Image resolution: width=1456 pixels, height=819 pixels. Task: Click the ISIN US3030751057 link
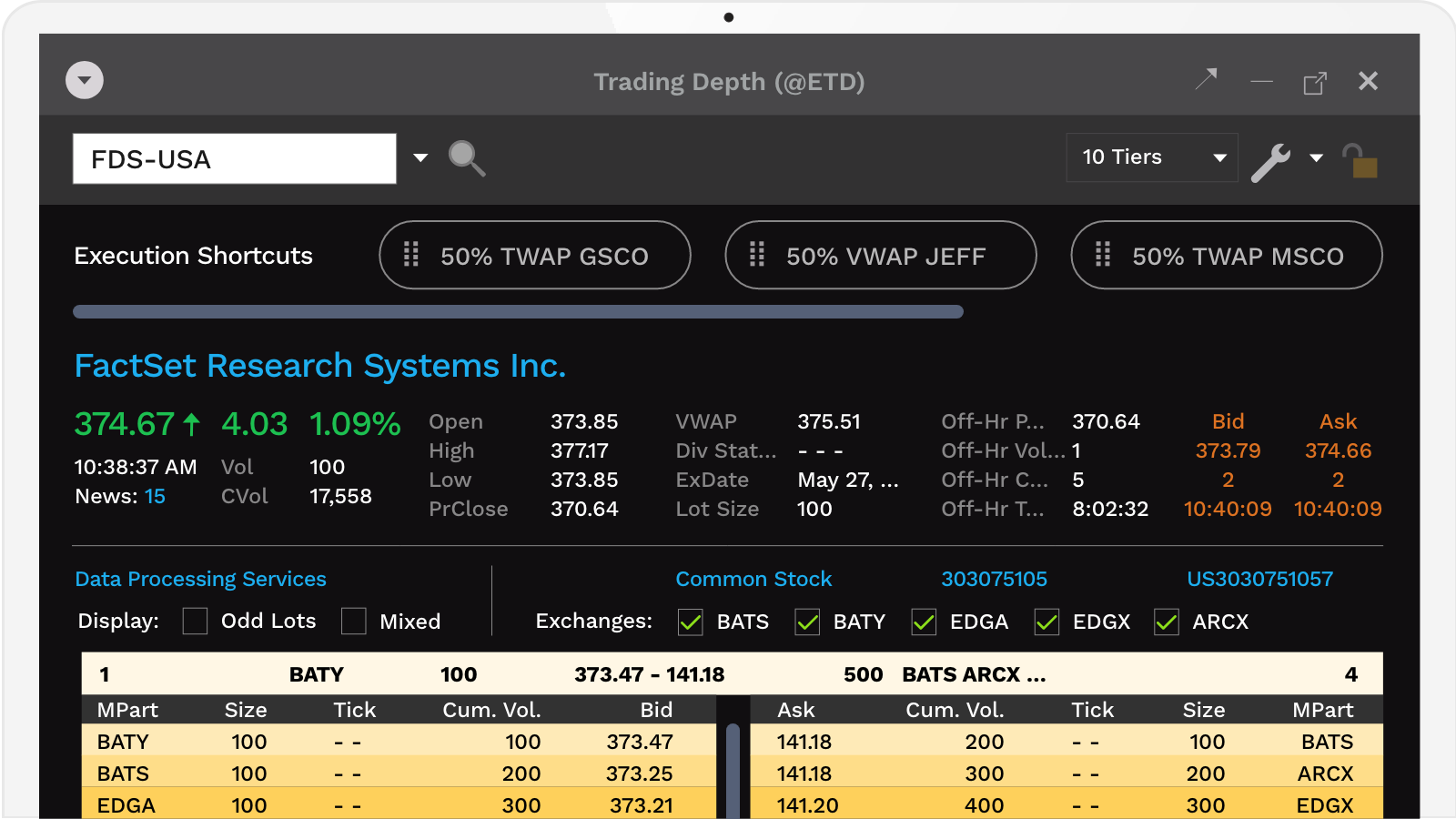[x=1259, y=579]
